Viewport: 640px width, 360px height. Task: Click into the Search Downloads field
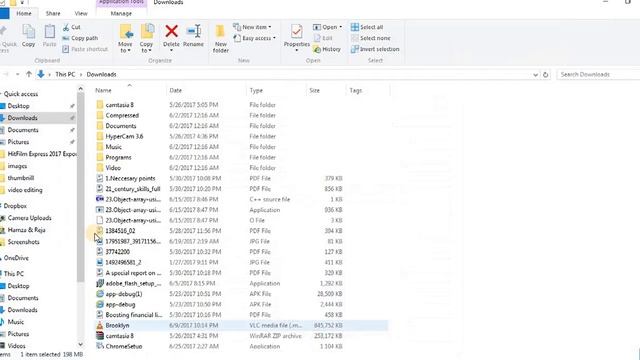pos(598,75)
